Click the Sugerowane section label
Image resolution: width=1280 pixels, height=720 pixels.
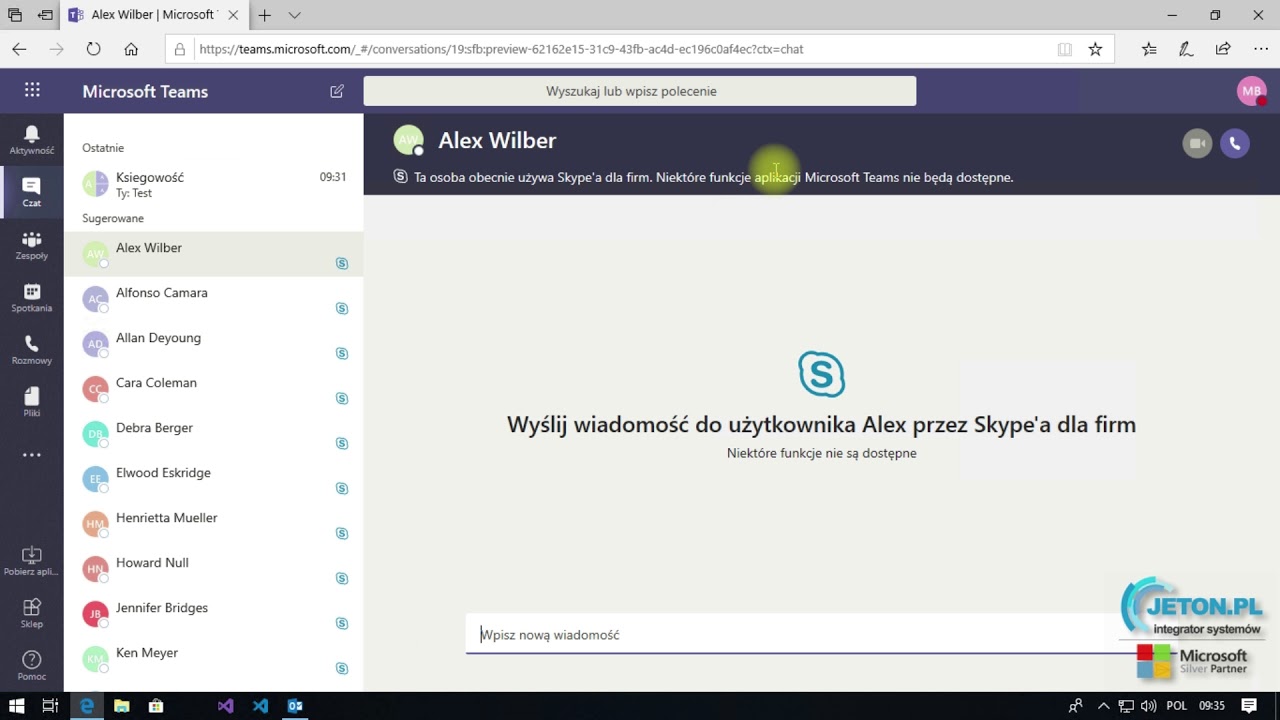113,218
